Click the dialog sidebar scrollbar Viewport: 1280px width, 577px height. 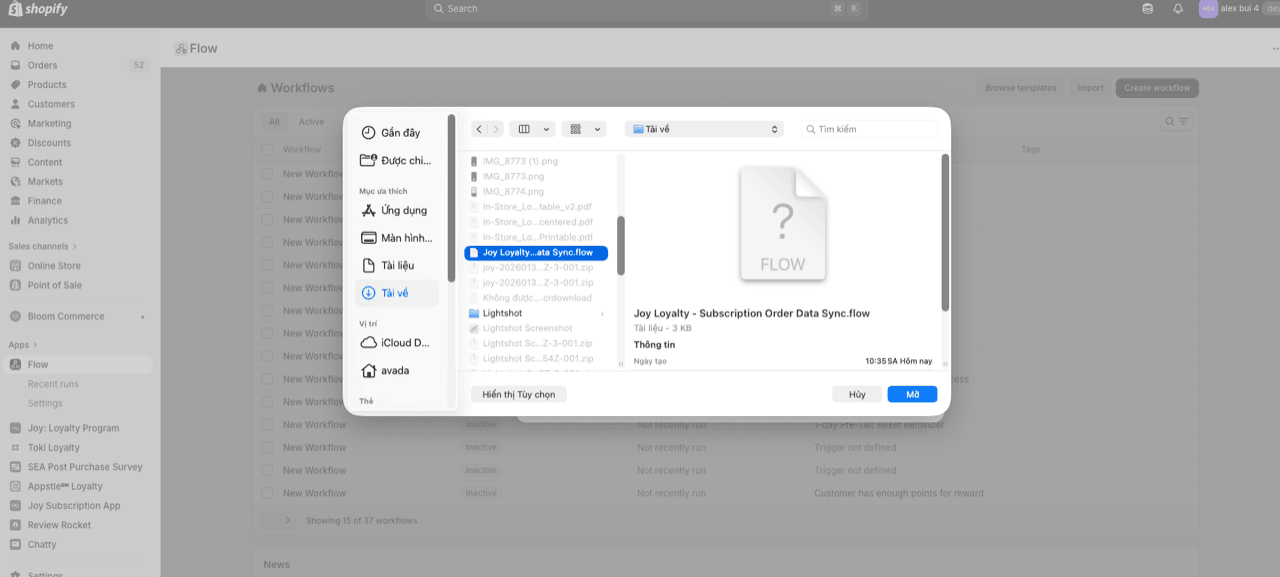[451, 198]
